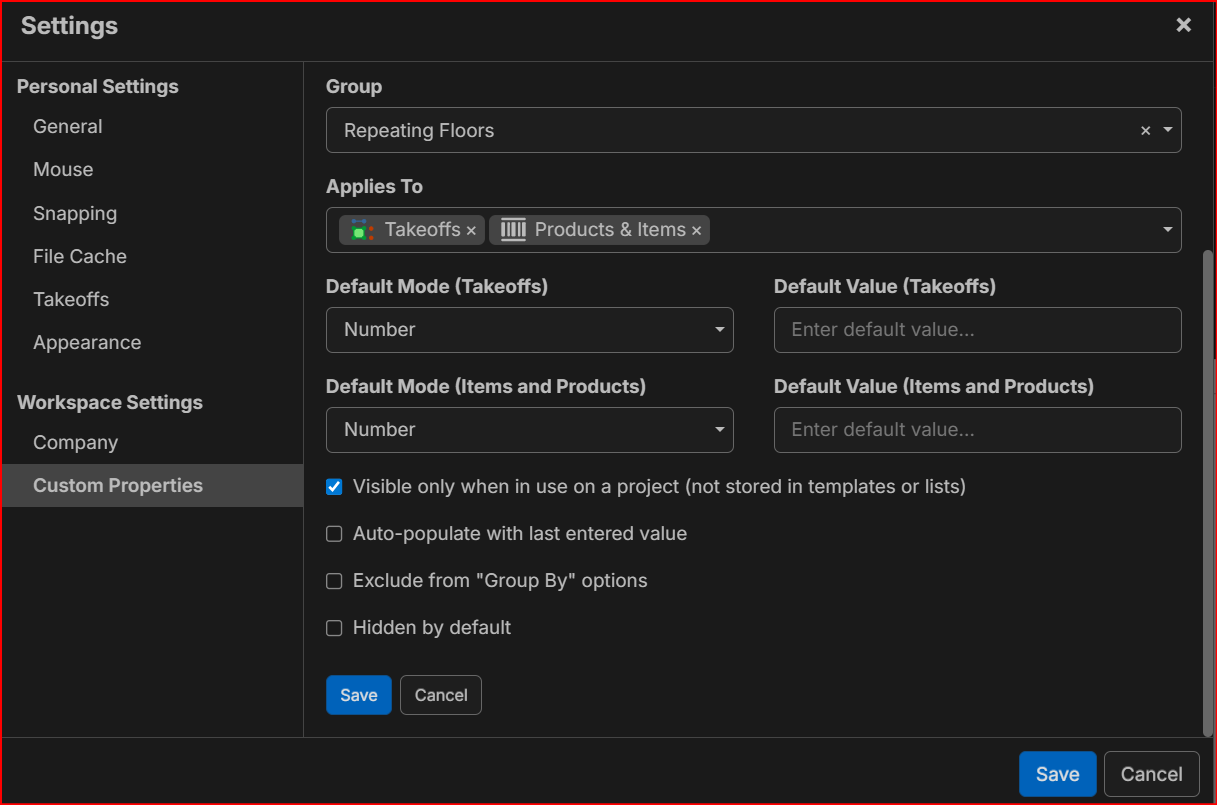
Task: Click the Products & Items barcode icon
Action: pos(513,230)
